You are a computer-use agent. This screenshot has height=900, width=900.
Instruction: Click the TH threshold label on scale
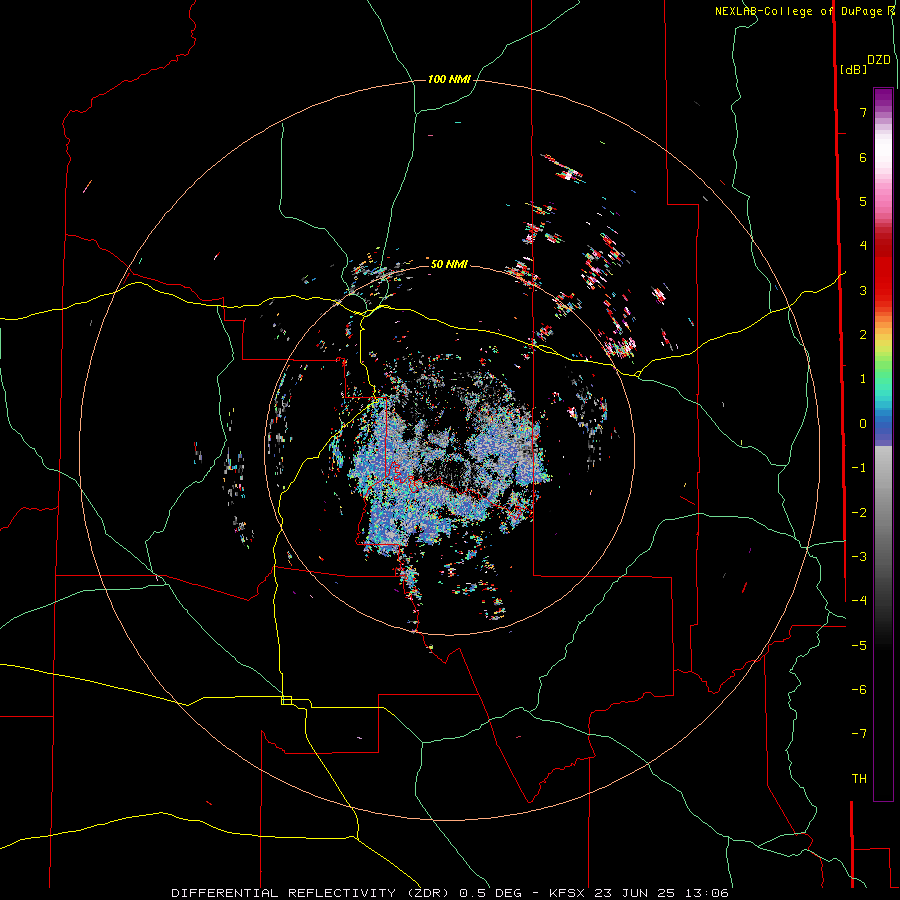(x=859, y=779)
